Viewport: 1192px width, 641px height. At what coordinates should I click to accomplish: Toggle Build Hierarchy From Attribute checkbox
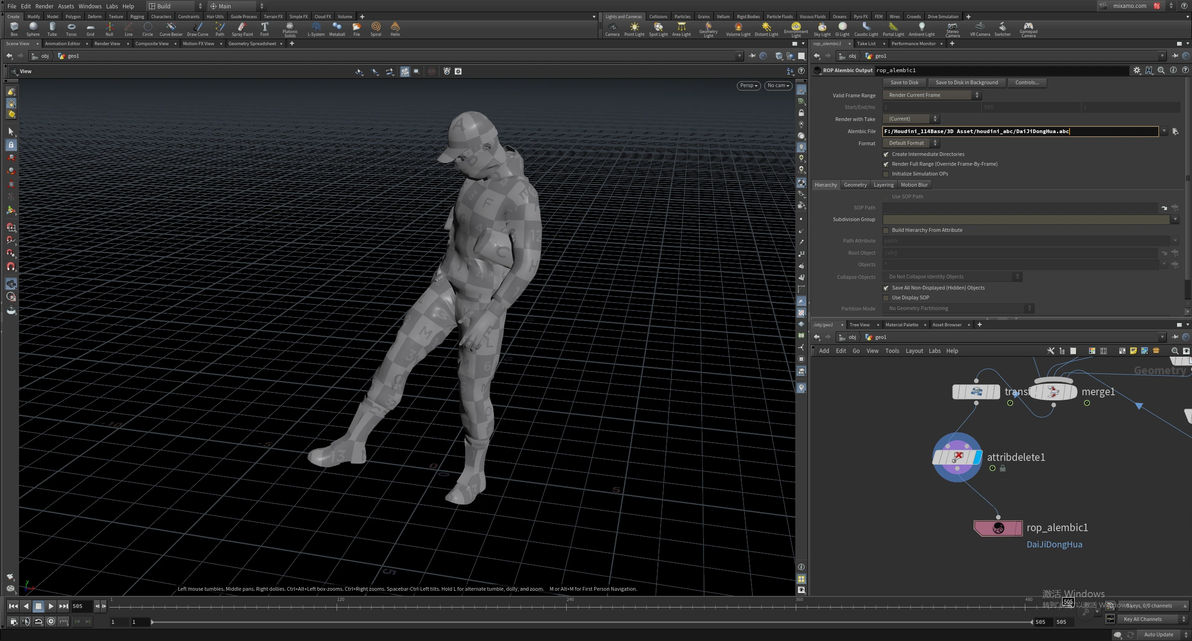click(886, 230)
